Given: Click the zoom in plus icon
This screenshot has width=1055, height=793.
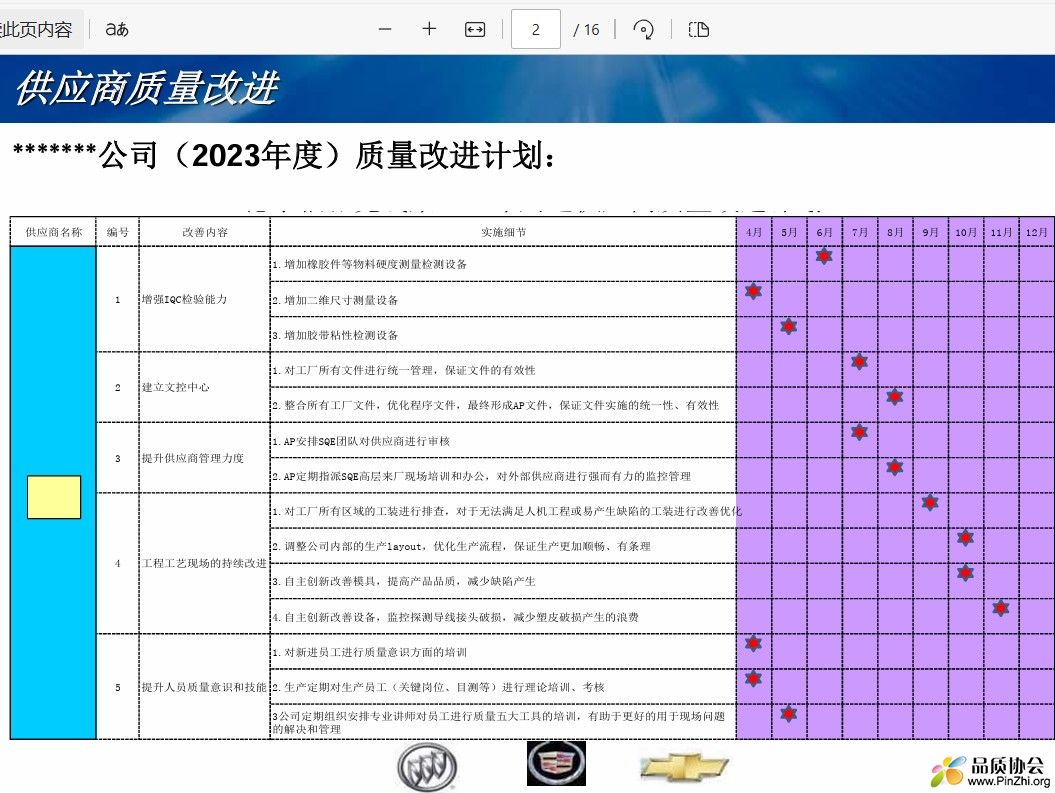Looking at the screenshot, I should [x=429, y=29].
